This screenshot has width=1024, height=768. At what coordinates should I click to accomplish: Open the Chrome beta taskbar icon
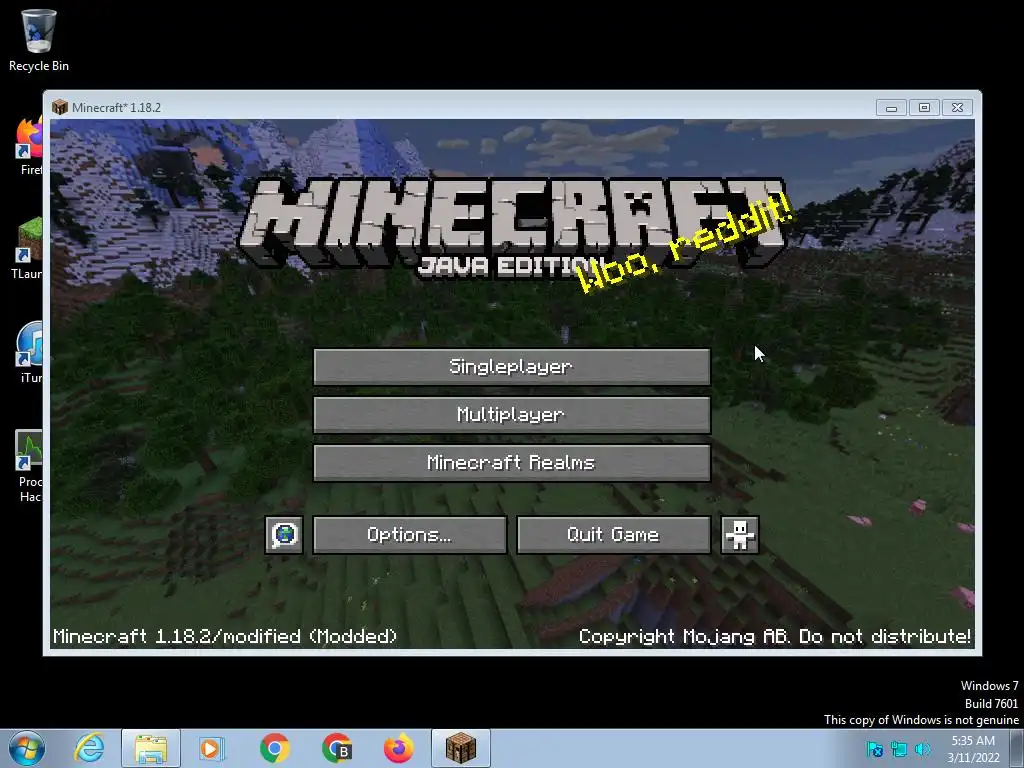[x=337, y=748]
